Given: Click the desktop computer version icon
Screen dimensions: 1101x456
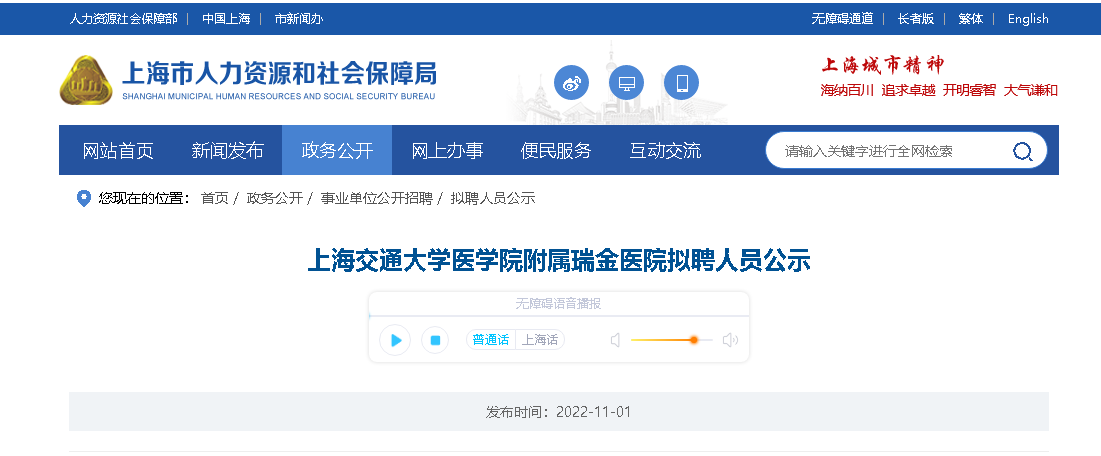Looking at the screenshot, I should pyautogui.click(x=626, y=84).
